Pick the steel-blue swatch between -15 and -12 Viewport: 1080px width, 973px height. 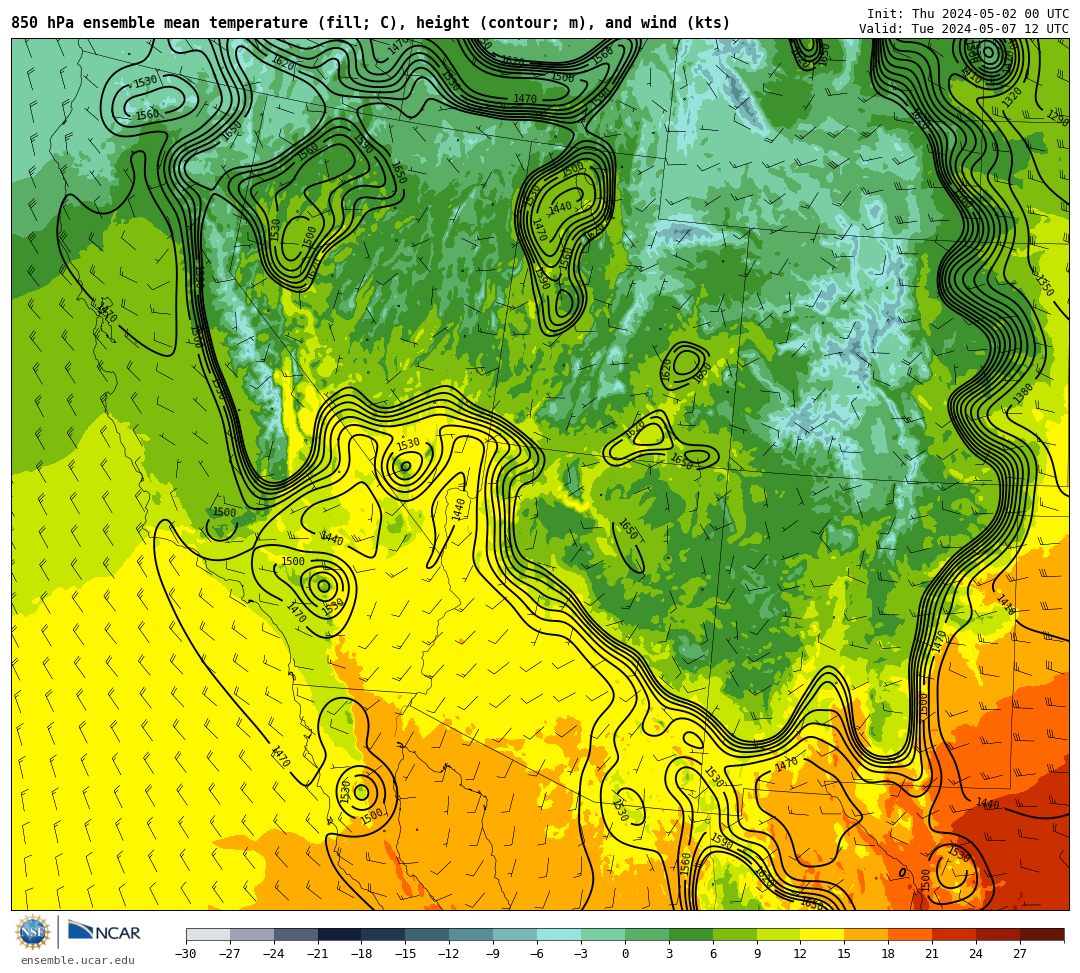(428, 934)
